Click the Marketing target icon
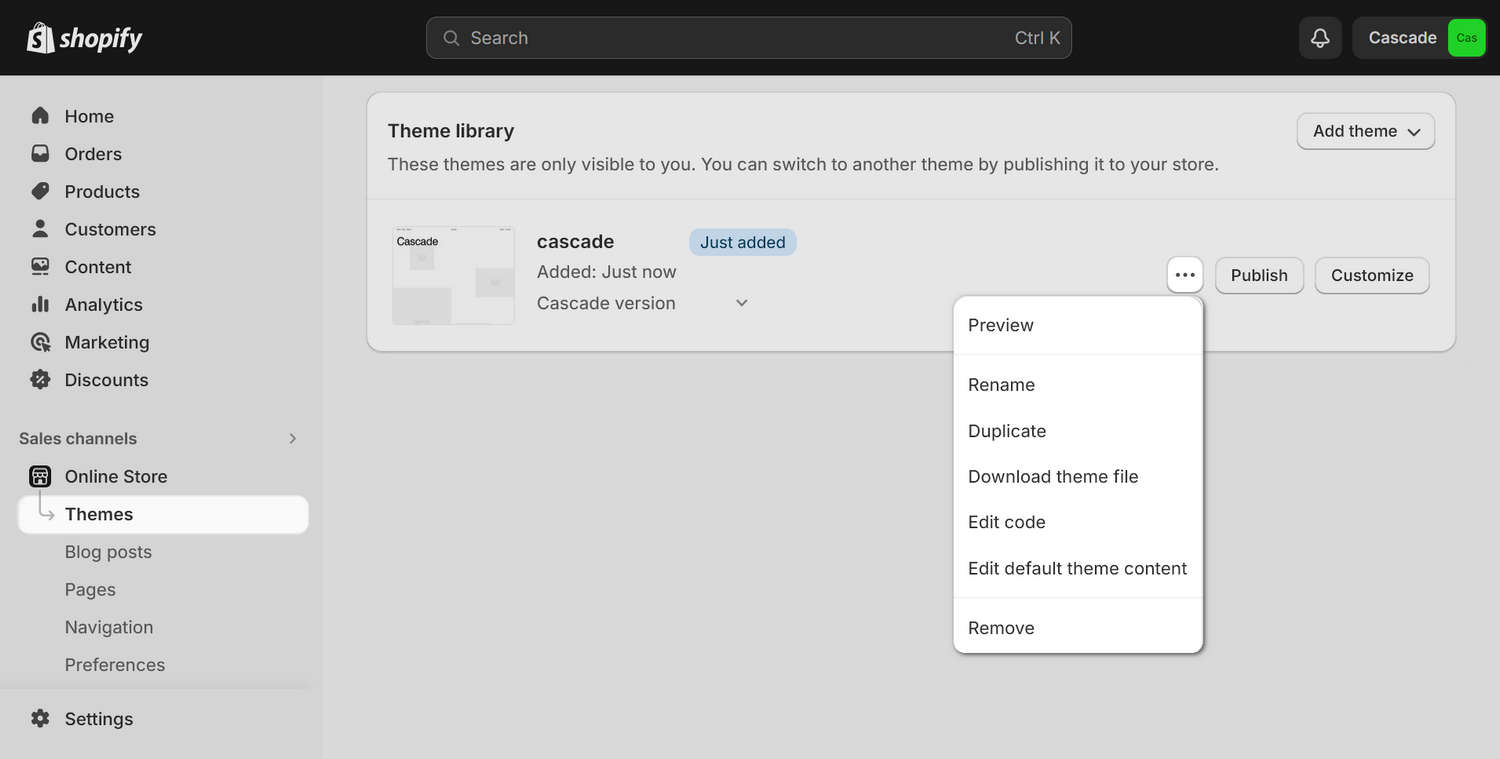The image size is (1500, 759). (40, 342)
